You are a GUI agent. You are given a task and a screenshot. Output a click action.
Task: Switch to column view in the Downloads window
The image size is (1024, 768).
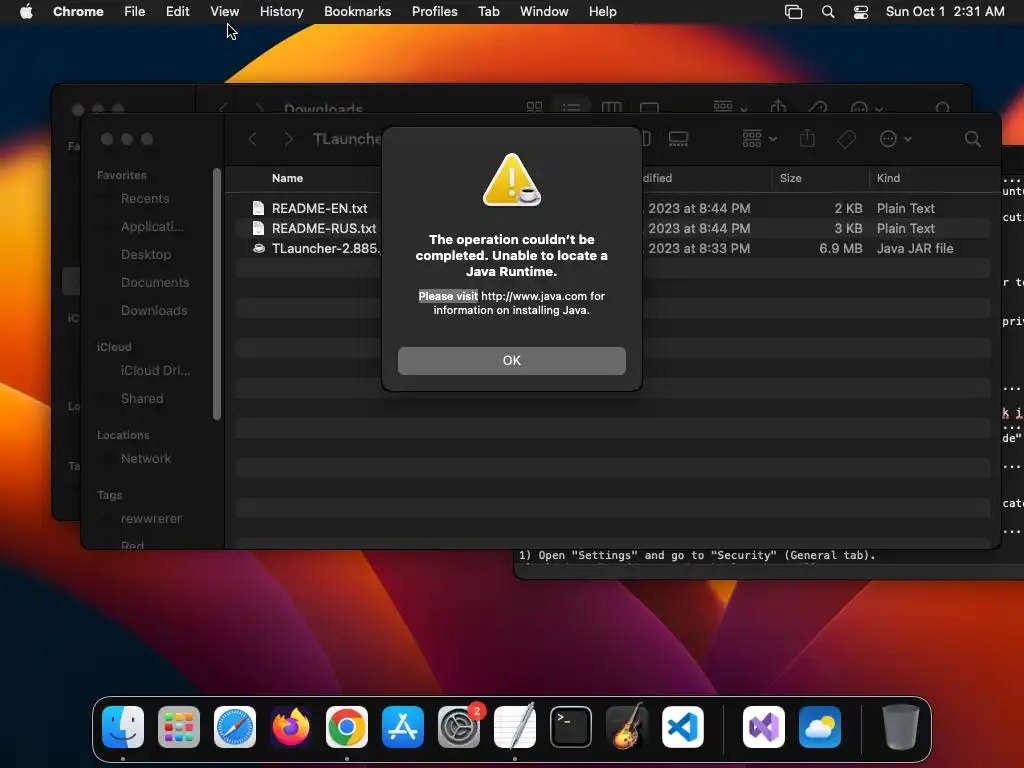611,106
